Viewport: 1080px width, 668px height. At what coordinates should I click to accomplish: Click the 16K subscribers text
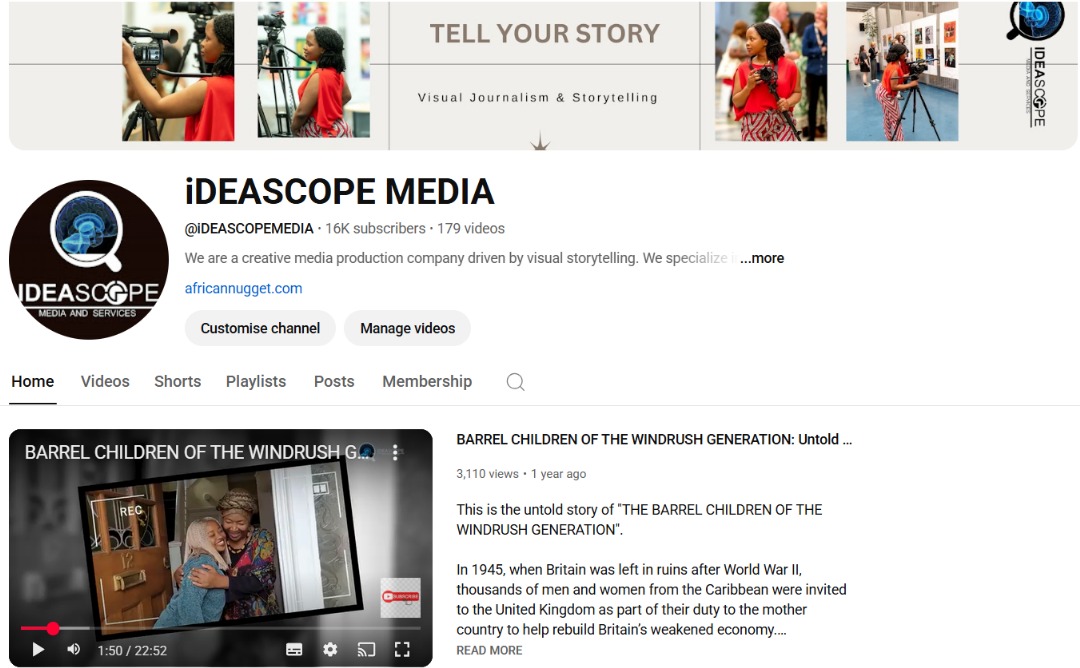(x=375, y=229)
